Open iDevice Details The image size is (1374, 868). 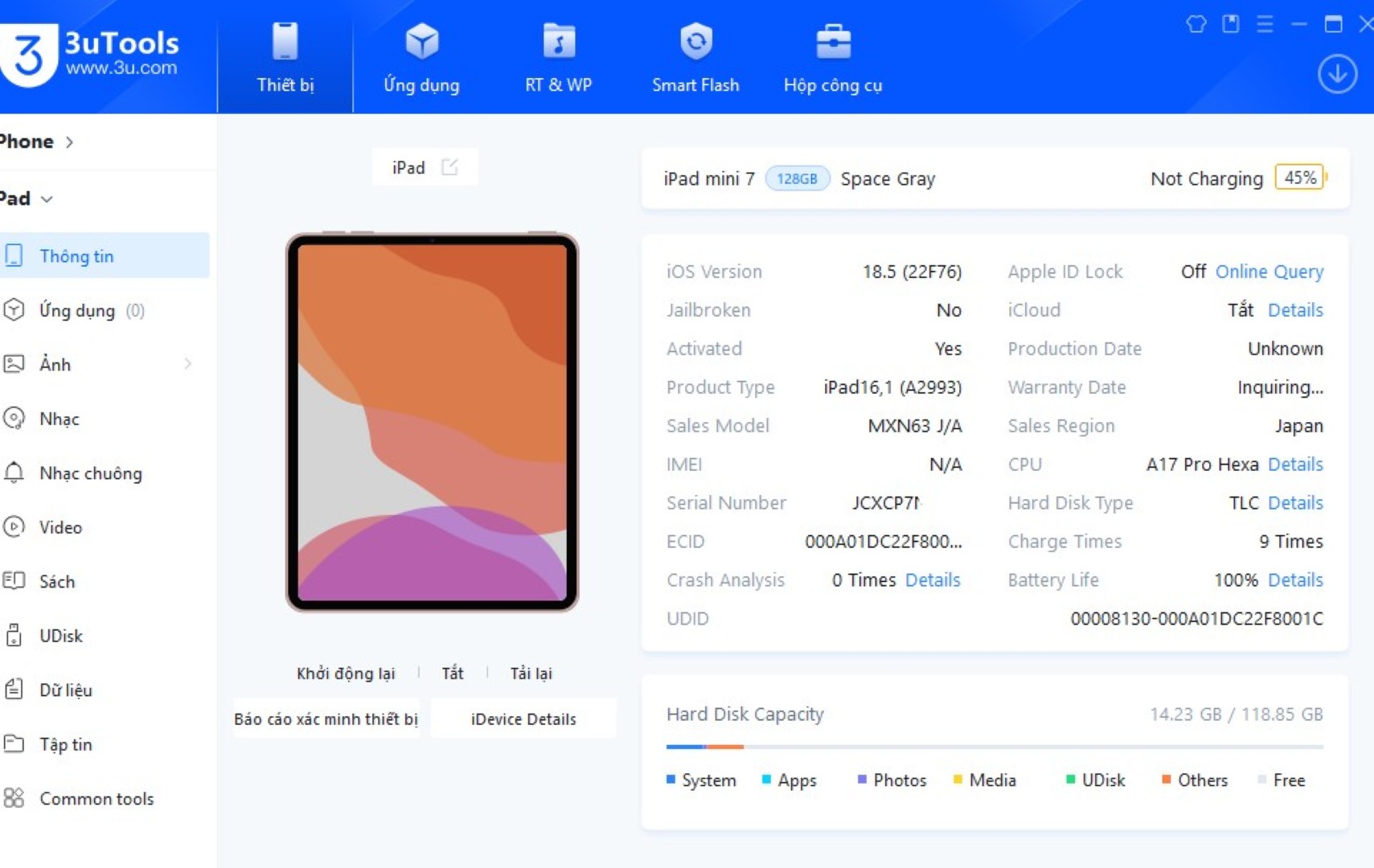pyautogui.click(x=523, y=719)
